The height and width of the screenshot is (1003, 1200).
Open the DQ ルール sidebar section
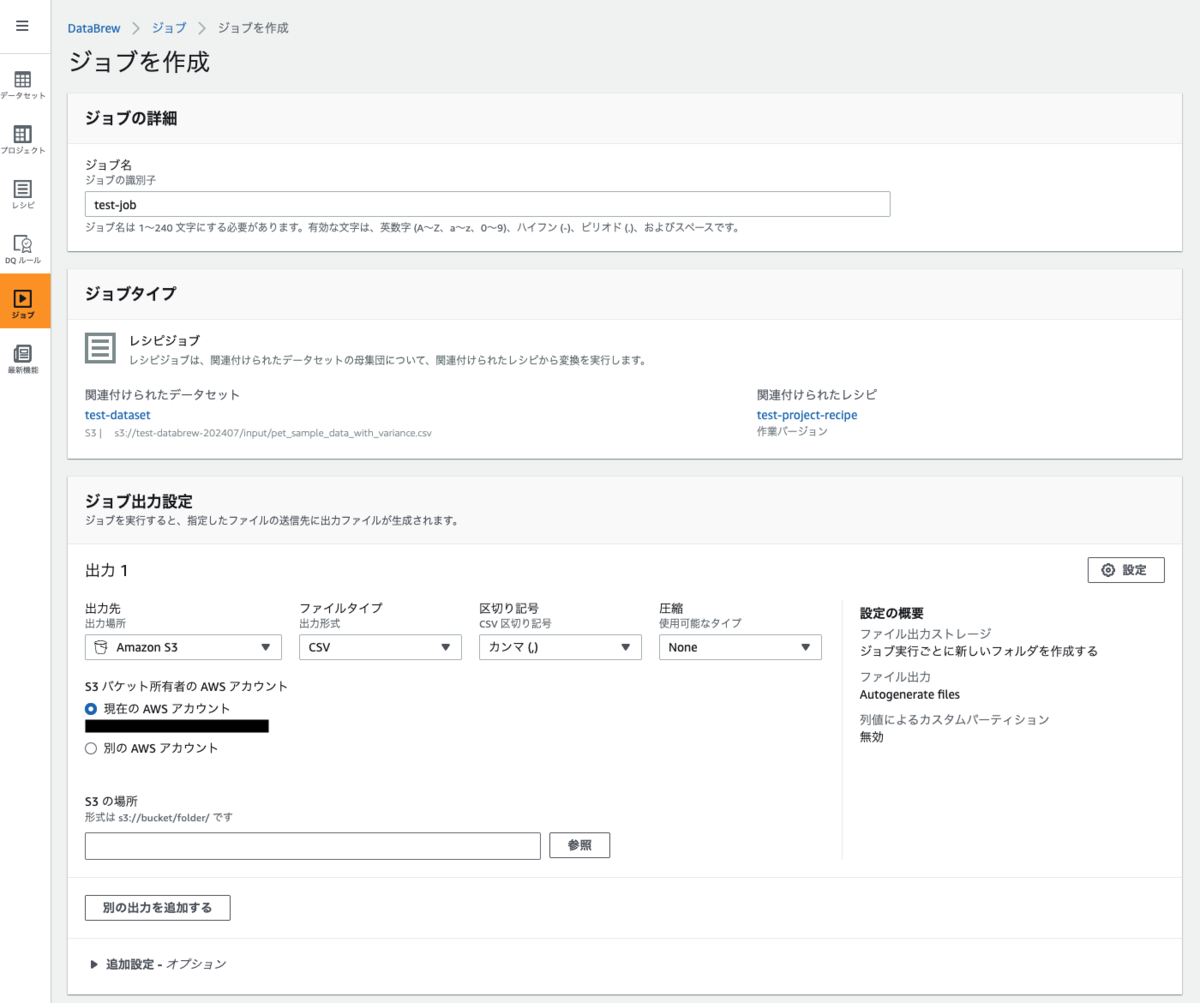(x=22, y=249)
